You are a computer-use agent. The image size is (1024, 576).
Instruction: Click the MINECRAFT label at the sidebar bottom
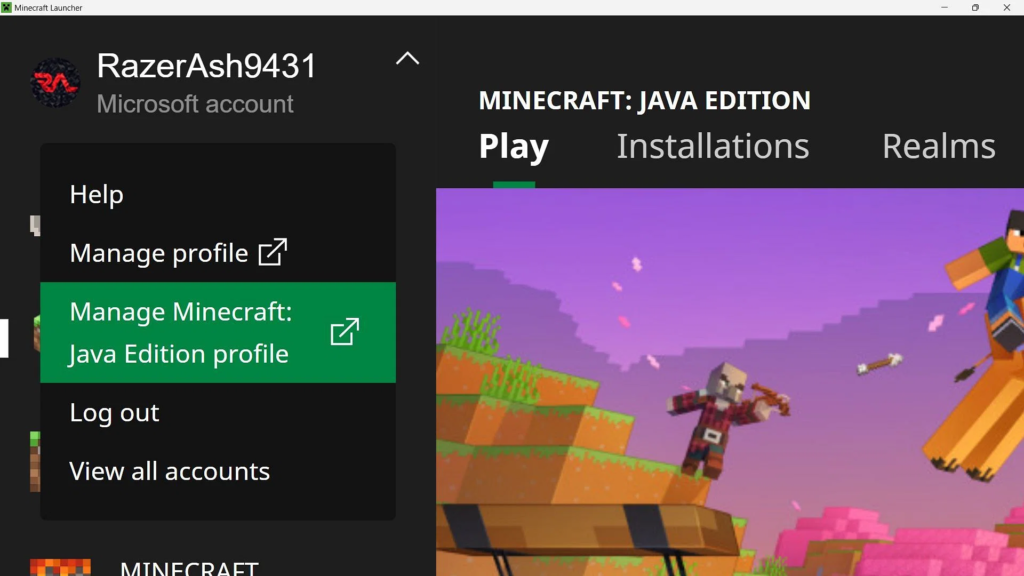[188, 567]
